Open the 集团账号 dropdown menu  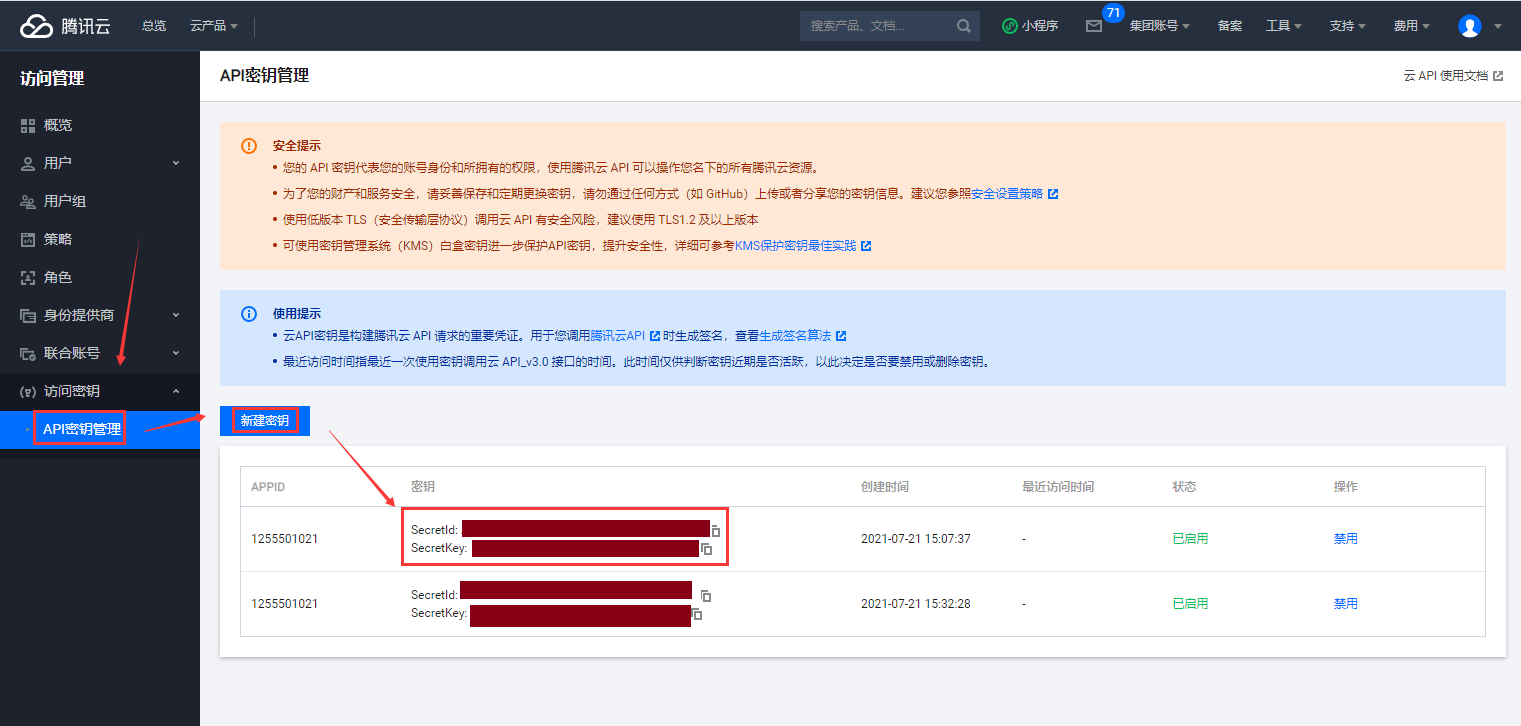(x=1158, y=26)
